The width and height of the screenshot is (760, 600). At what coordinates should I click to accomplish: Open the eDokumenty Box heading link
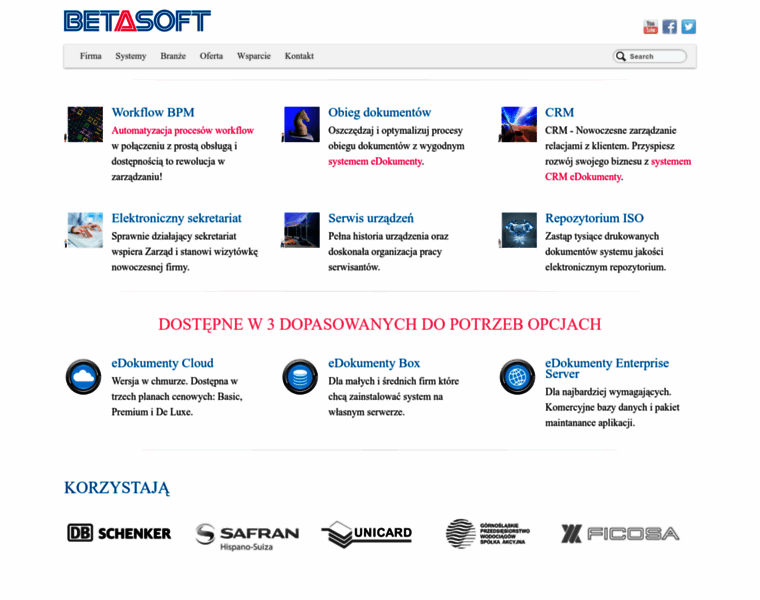(x=374, y=363)
